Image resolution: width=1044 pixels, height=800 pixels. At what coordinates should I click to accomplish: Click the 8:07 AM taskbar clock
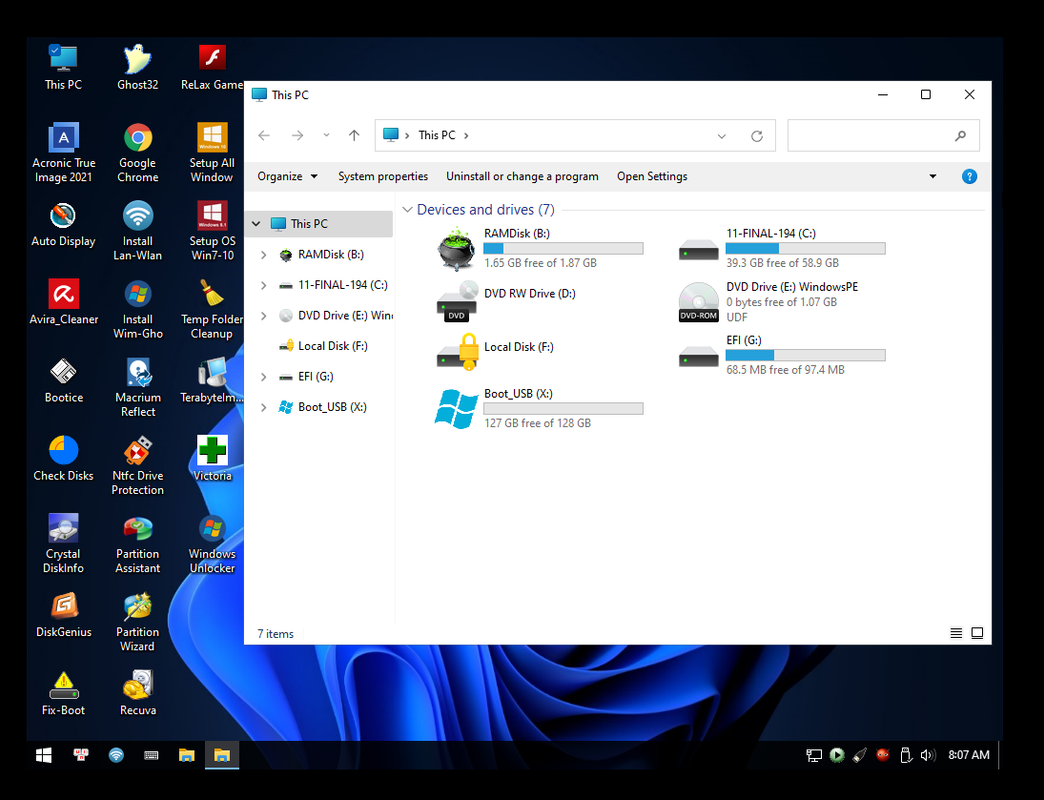click(968, 755)
